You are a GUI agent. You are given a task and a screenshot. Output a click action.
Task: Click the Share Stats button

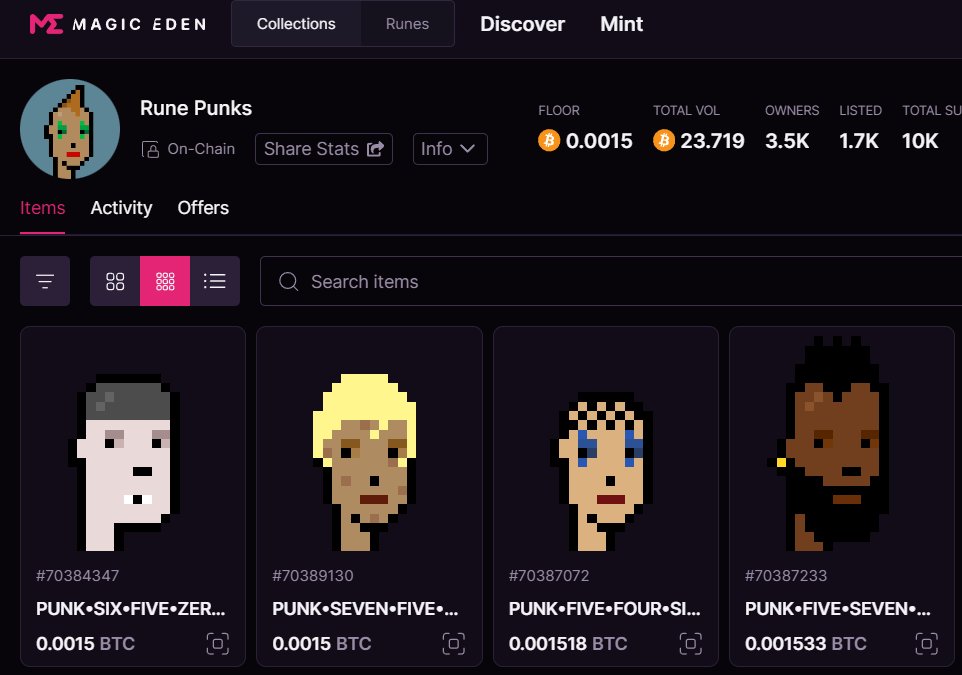tap(324, 149)
